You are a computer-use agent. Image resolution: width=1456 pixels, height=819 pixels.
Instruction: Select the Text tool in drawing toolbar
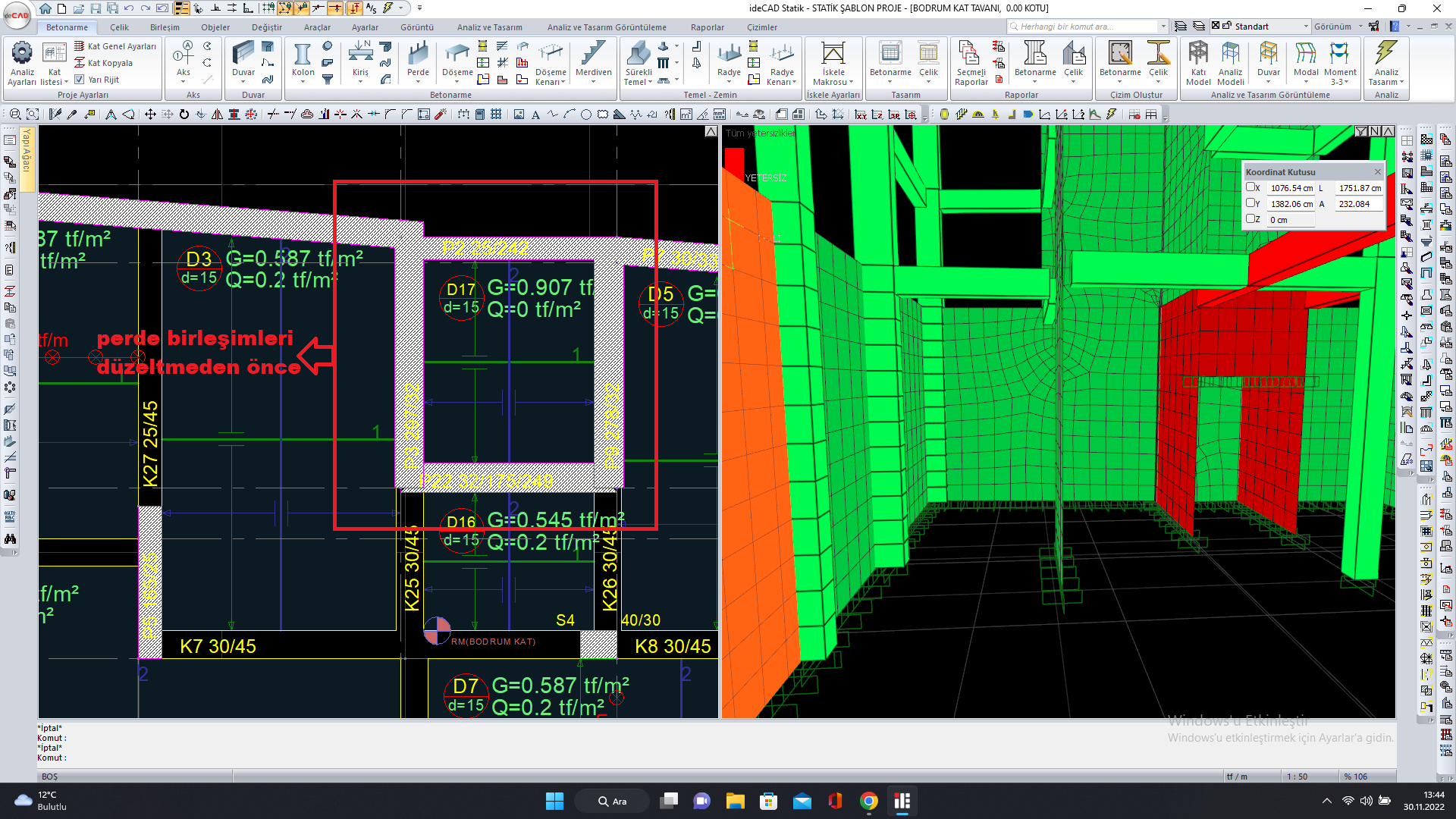(x=535, y=115)
